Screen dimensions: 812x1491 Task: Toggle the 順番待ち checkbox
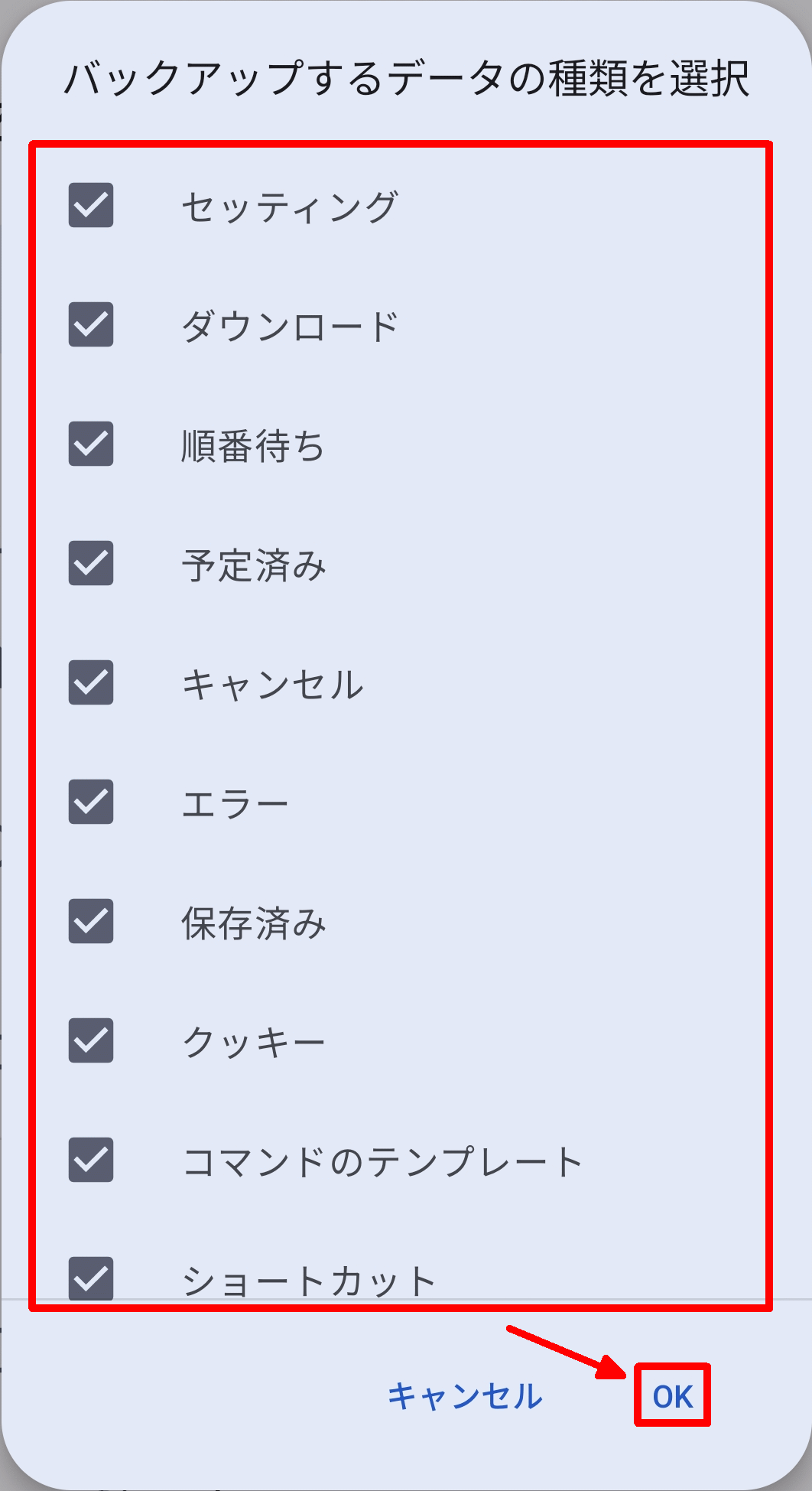point(91,444)
